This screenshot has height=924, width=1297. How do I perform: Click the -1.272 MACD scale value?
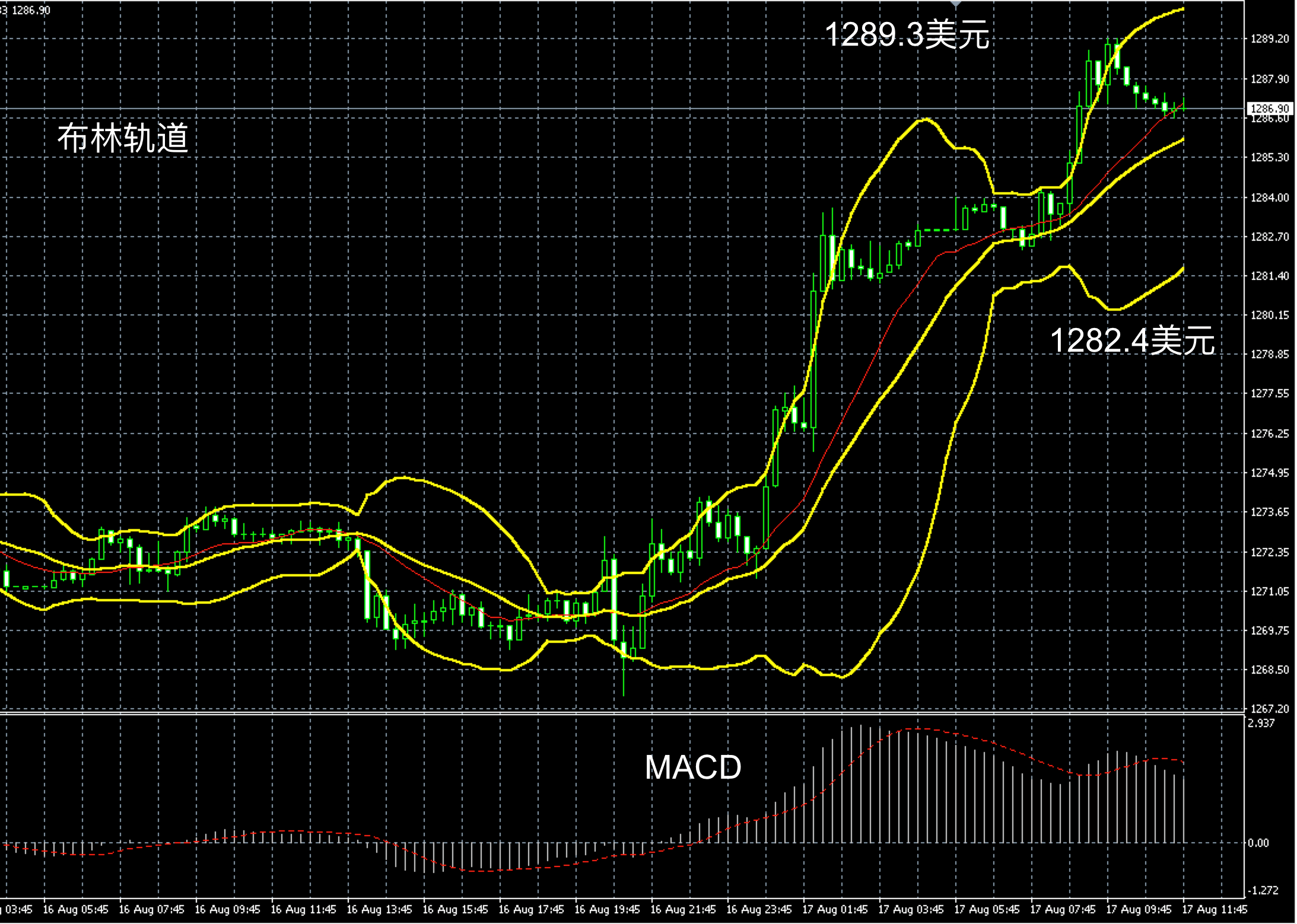(x=1262, y=890)
